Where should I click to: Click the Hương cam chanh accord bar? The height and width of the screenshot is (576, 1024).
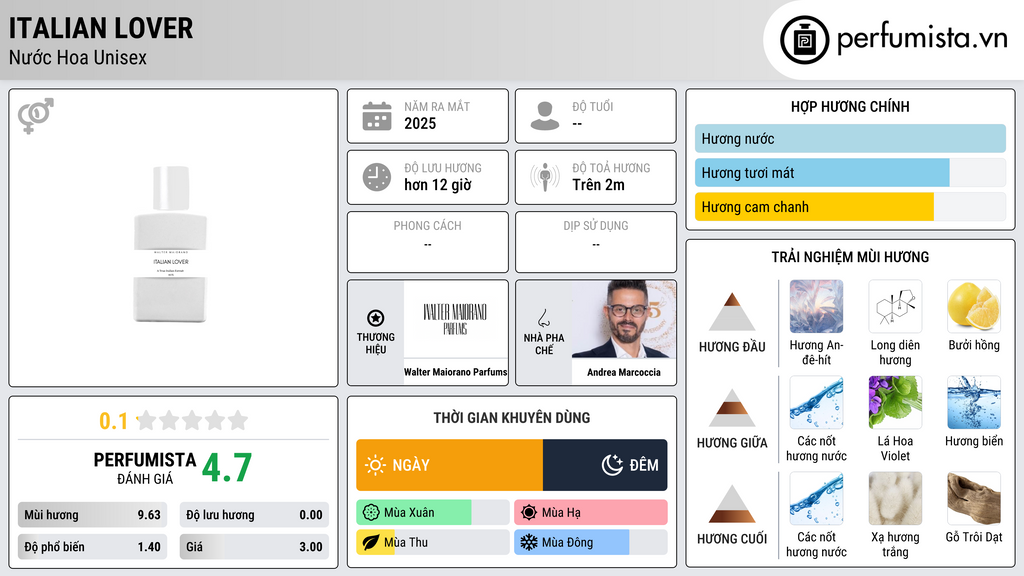click(850, 206)
